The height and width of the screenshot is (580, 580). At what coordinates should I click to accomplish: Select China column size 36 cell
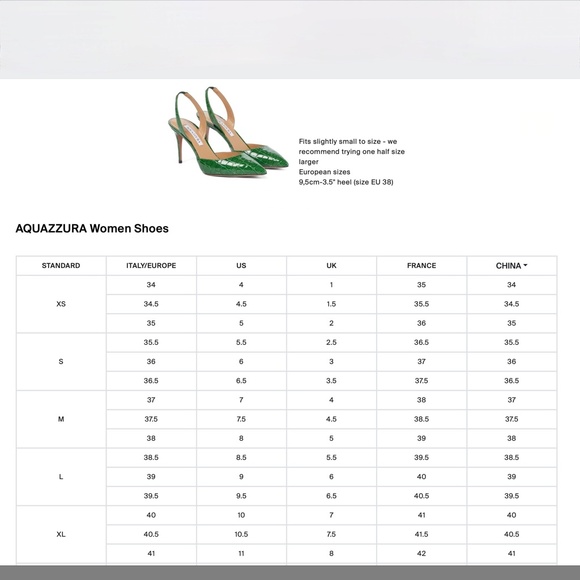click(x=512, y=361)
